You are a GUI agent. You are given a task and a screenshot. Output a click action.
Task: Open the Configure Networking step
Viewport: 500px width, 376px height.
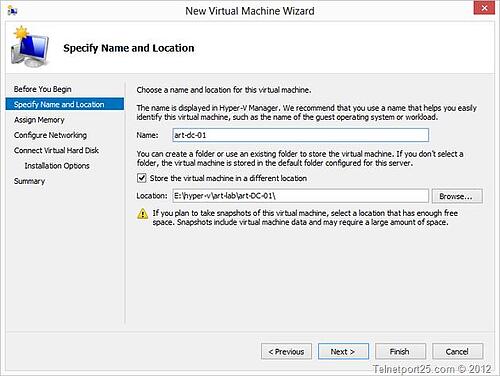click(50, 135)
